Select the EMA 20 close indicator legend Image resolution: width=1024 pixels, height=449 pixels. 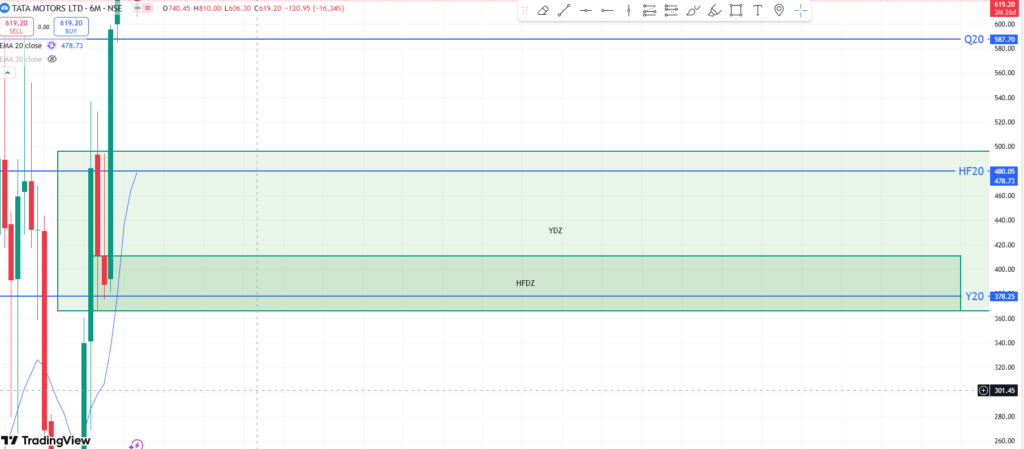tap(21, 46)
